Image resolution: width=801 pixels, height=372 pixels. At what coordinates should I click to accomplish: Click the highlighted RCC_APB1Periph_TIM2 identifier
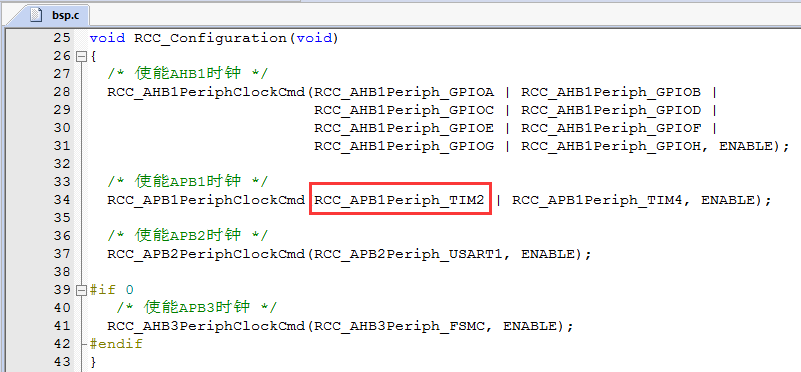click(x=399, y=200)
